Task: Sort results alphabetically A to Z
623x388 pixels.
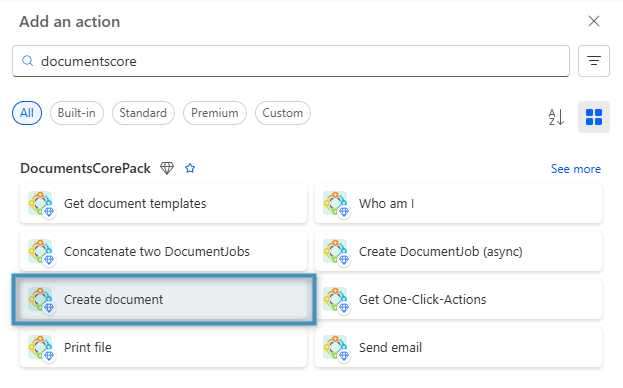Action: click(556, 117)
